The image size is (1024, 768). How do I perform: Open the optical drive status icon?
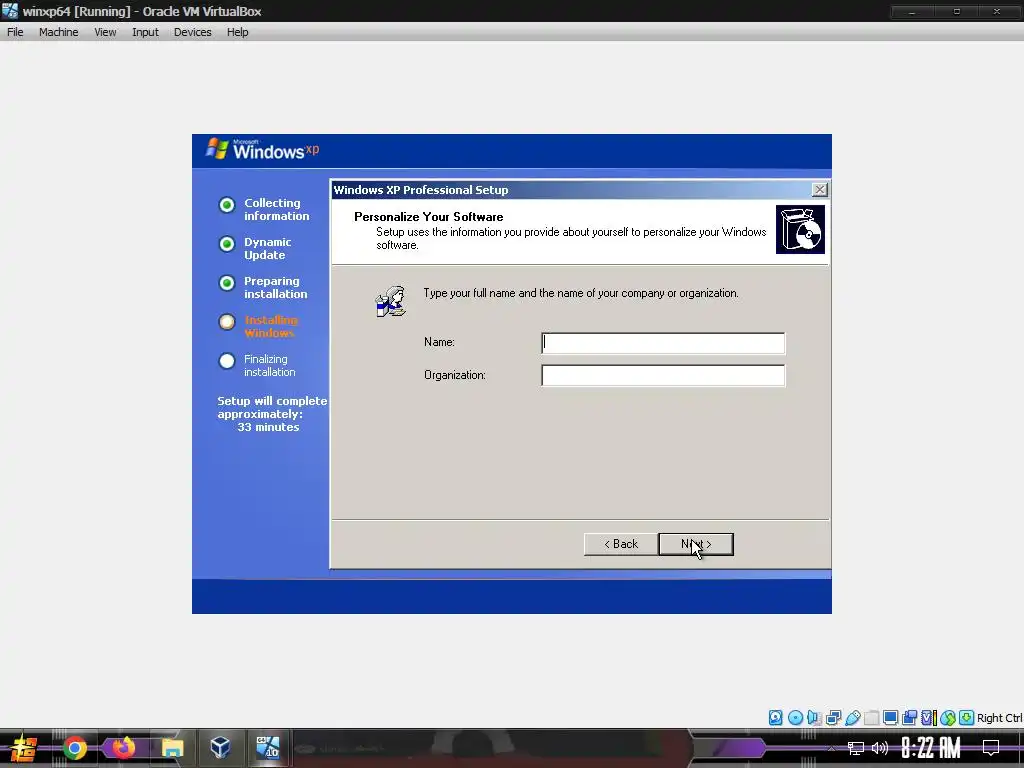(795, 718)
